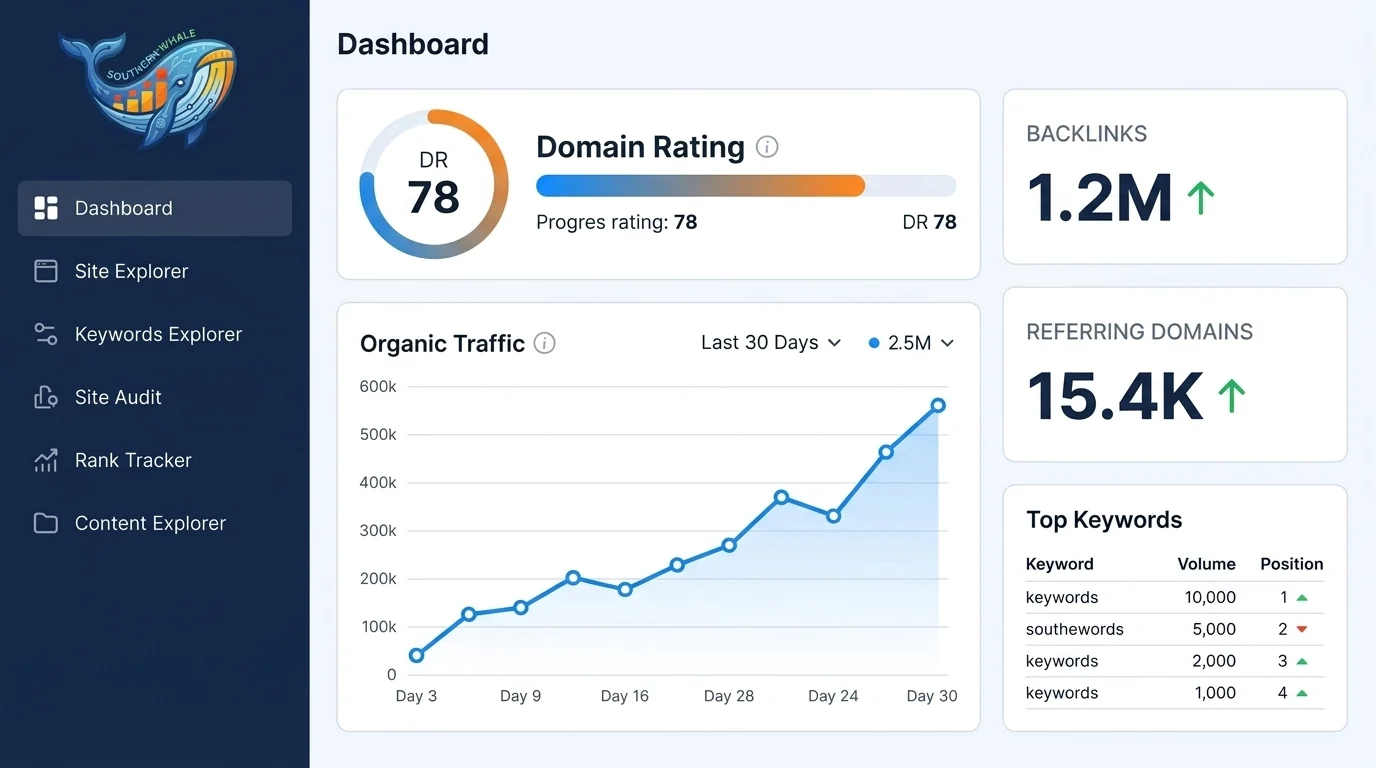Viewport: 1376px width, 768px height.
Task: Click the Content Explorer folder icon
Action: [46, 523]
